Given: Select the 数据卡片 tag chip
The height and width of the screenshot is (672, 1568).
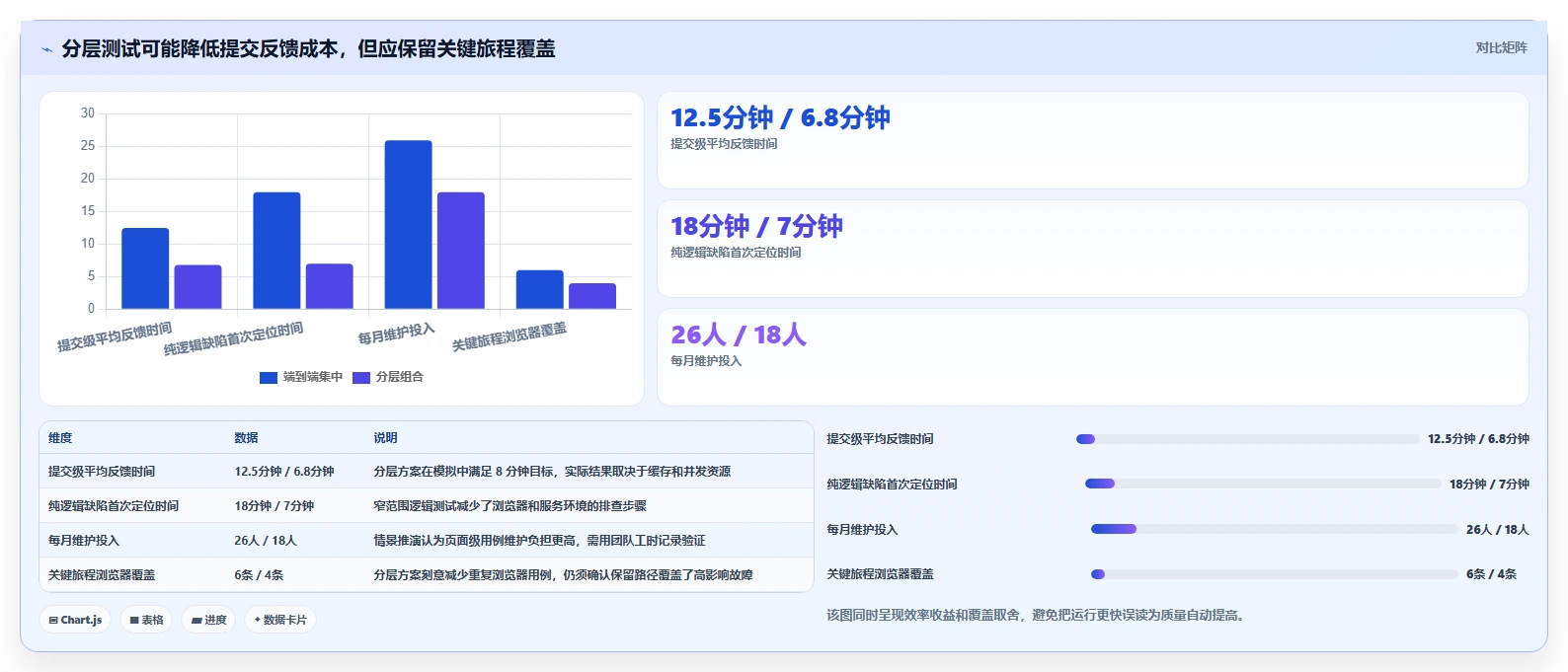Looking at the screenshot, I should 280,620.
